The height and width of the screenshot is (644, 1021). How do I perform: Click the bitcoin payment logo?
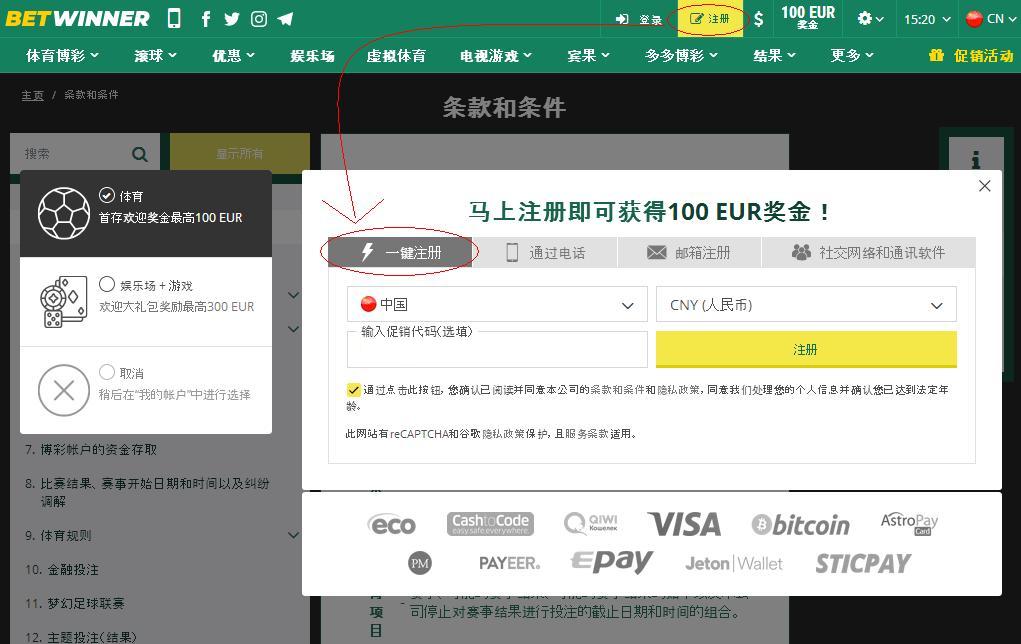click(x=800, y=525)
